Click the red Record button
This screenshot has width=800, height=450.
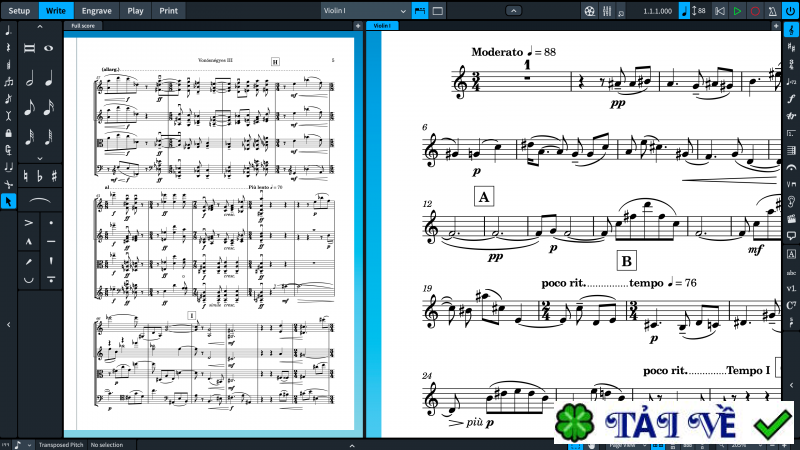755,11
